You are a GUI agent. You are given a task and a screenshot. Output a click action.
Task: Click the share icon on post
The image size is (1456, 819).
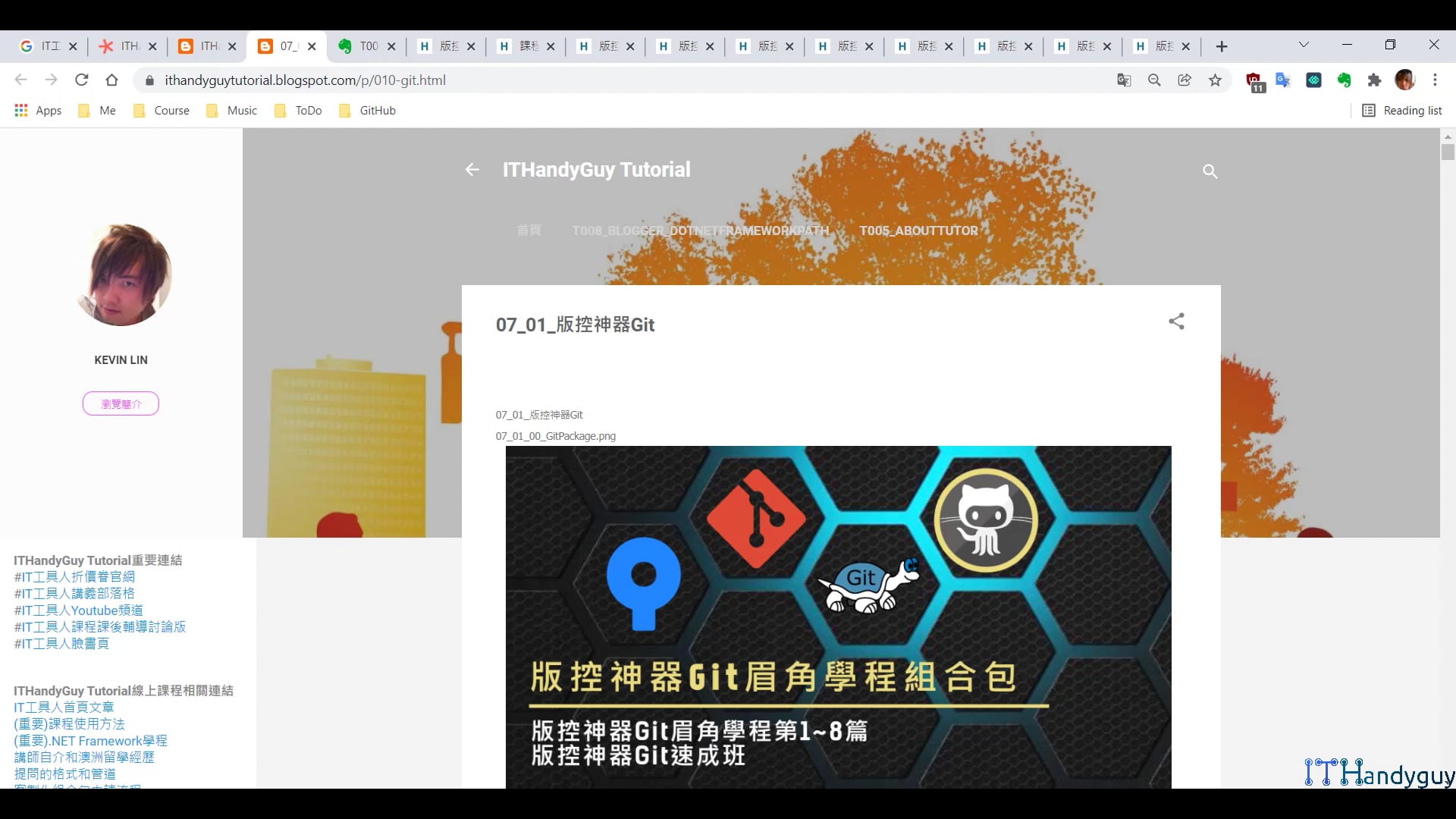coord(1176,322)
